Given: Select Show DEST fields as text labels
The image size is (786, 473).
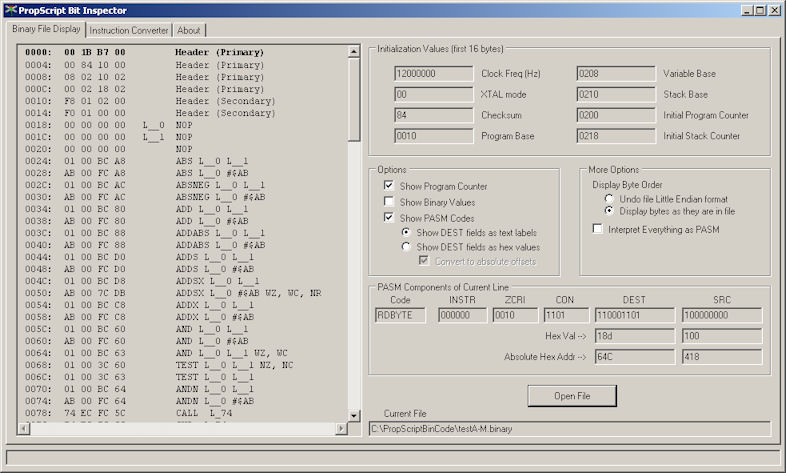Looking at the screenshot, I should coord(406,232).
